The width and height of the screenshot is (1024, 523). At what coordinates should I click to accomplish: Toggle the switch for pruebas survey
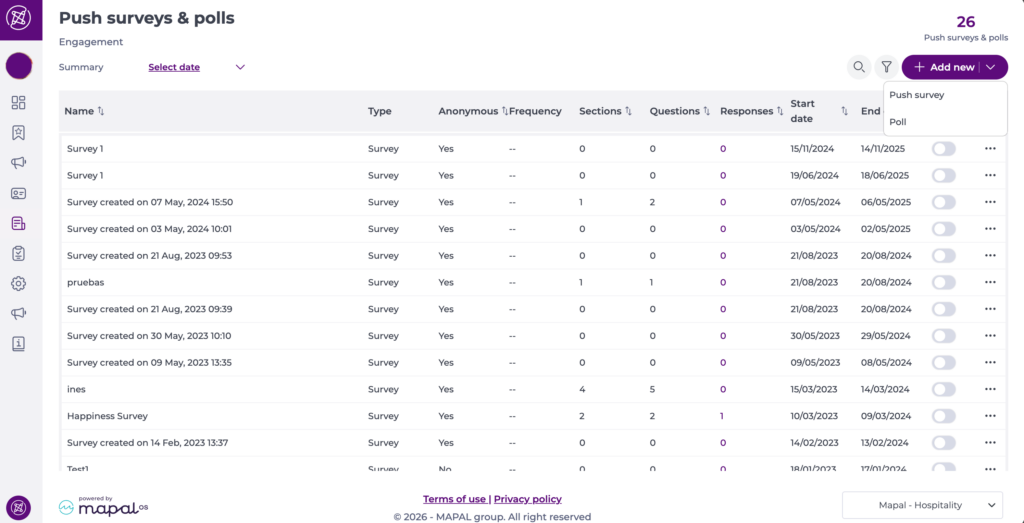point(943,282)
